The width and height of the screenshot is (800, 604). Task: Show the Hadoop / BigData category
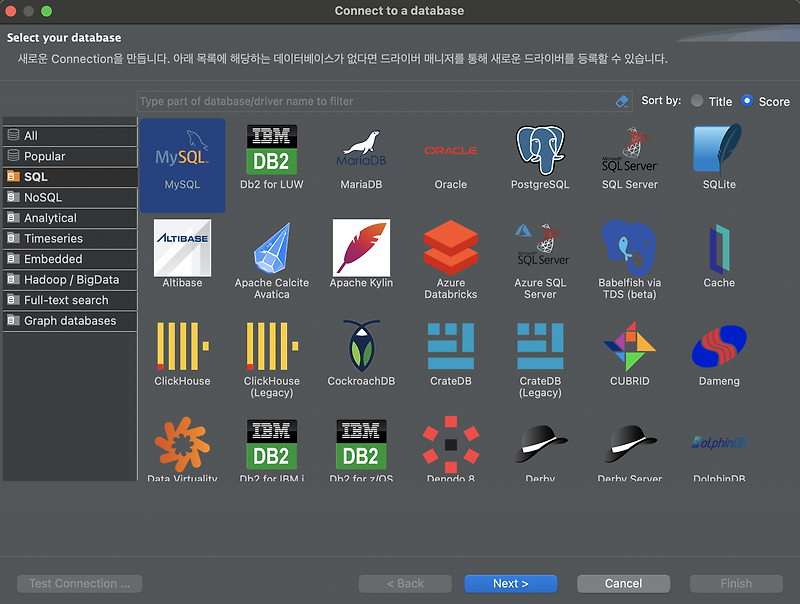pos(70,280)
